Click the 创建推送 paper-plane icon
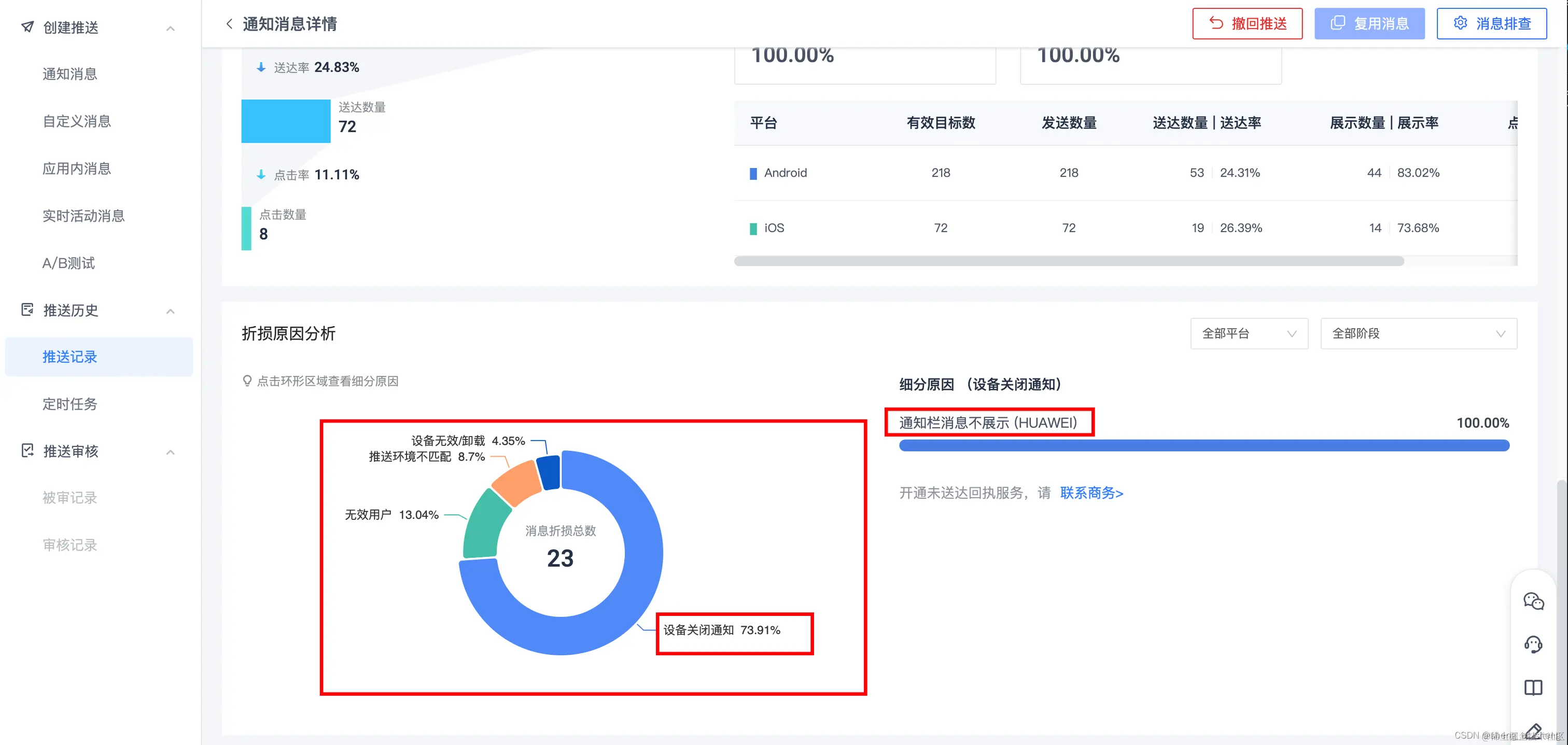This screenshot has height=745, width=1568. click(x=27, y=27)
